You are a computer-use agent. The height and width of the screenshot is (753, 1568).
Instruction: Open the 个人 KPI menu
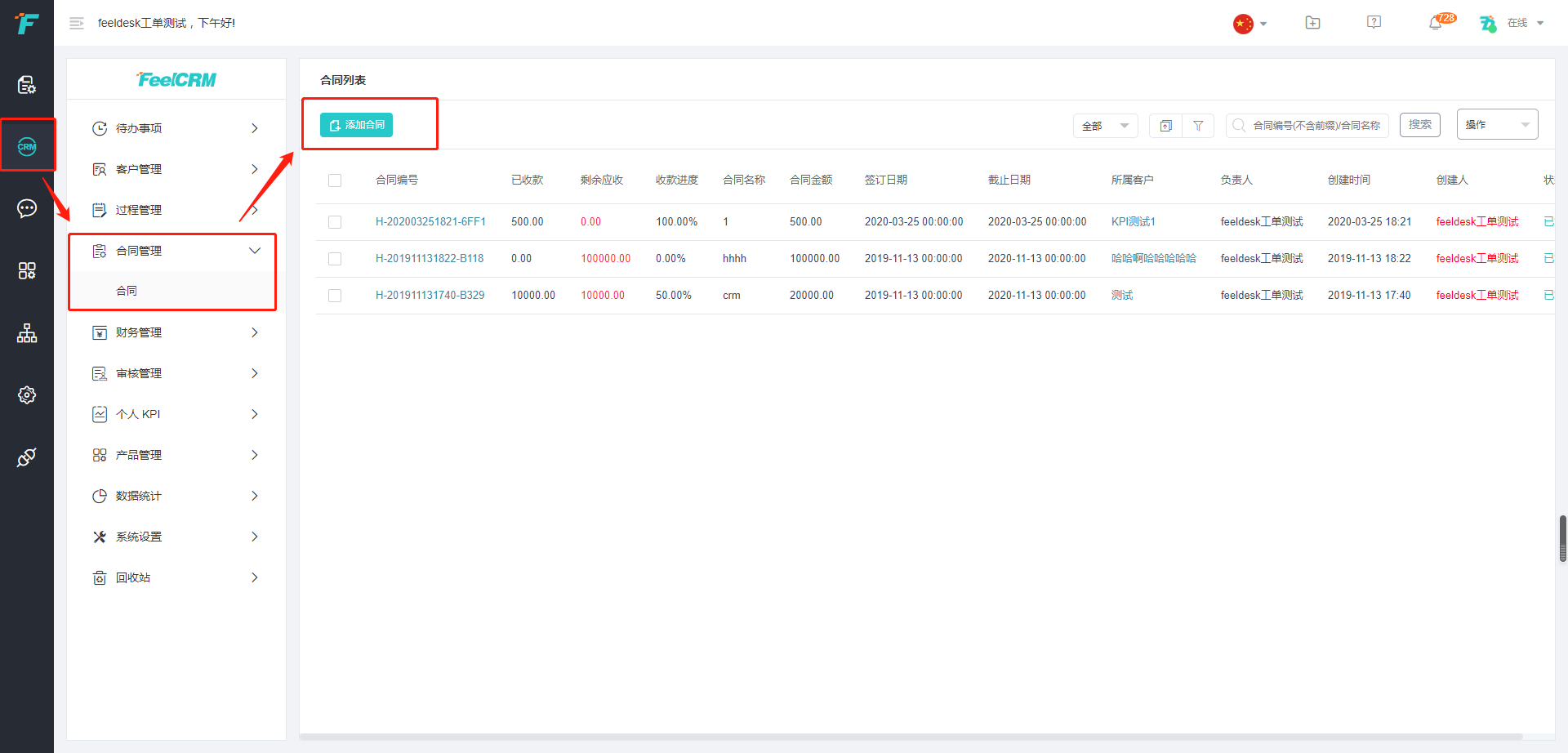(x=176, y=414)
